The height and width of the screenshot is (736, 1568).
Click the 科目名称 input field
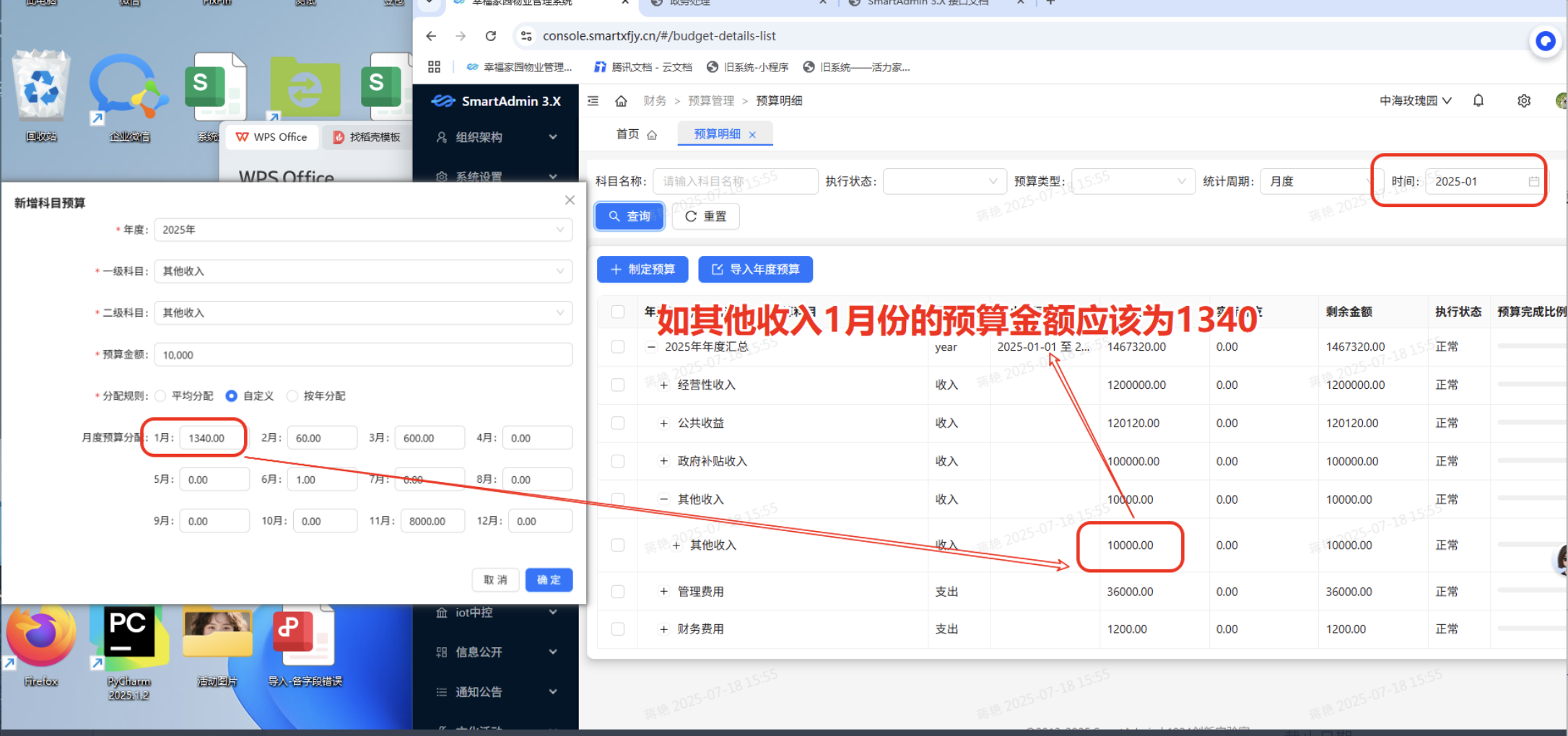coord(735,182)
